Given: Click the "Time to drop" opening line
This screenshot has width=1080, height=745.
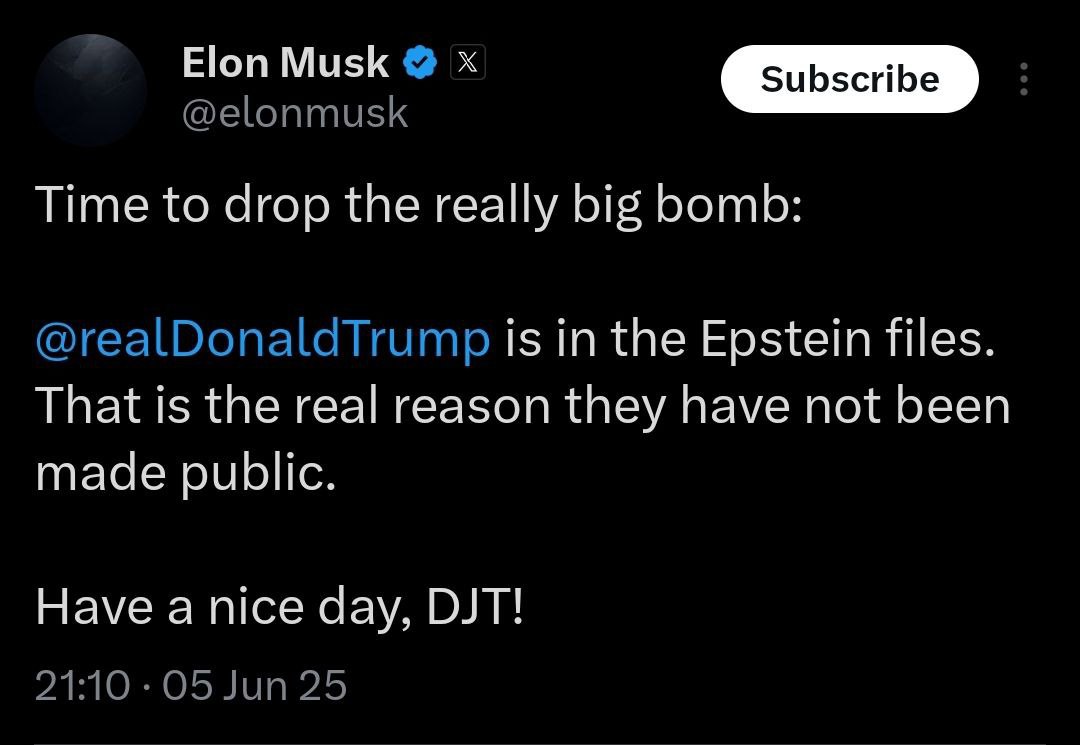Looking at the screenshot, I should click(x=418, y=205).
